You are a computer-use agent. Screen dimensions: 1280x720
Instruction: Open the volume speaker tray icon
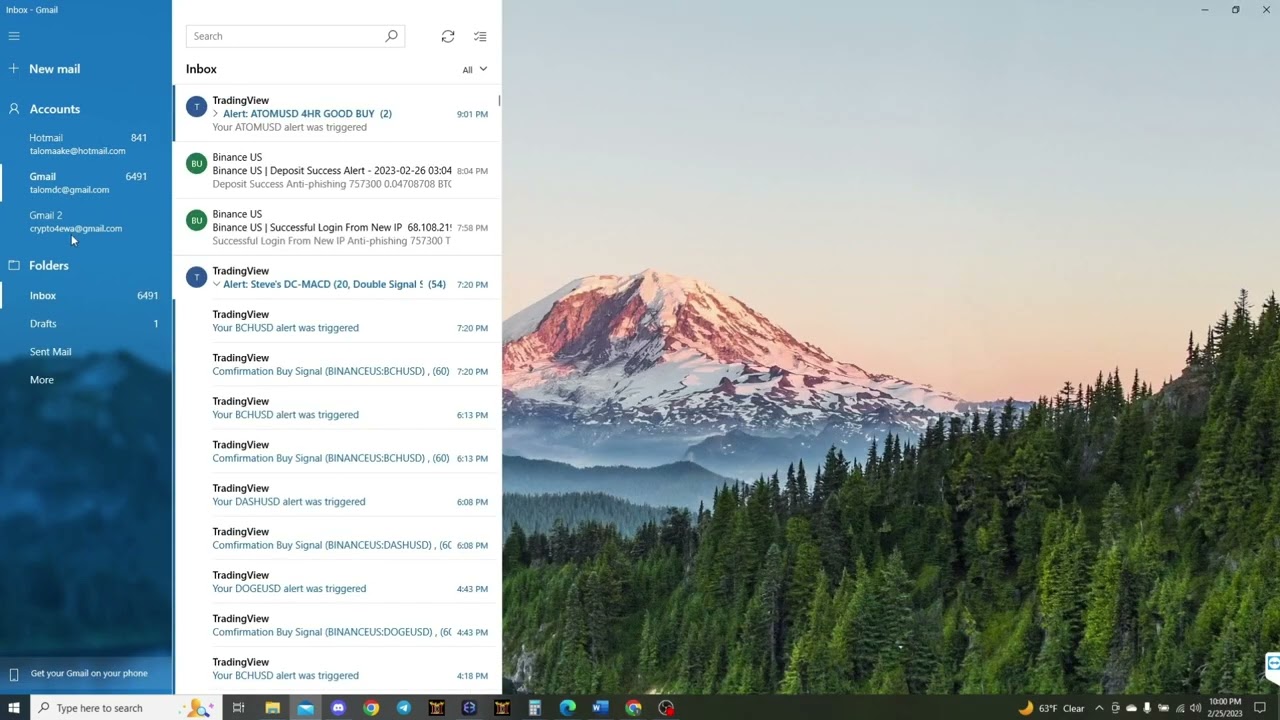(x=1195, y=708)
